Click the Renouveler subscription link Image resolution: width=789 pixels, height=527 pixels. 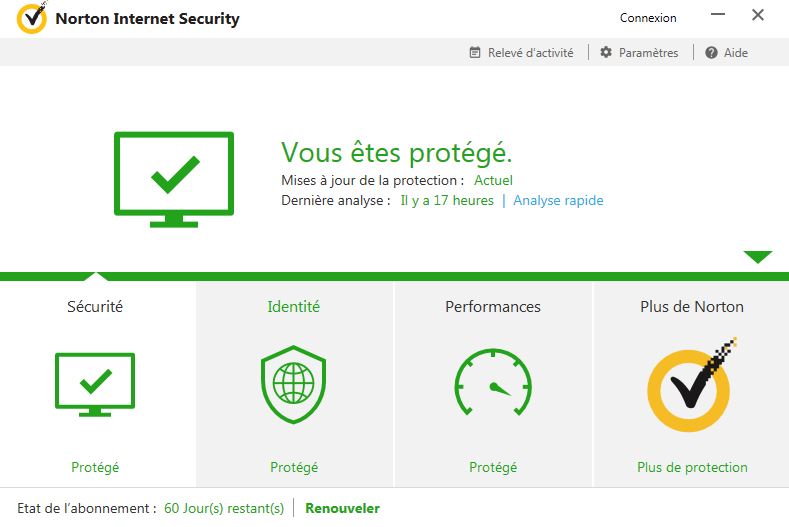tap(342, 508)
